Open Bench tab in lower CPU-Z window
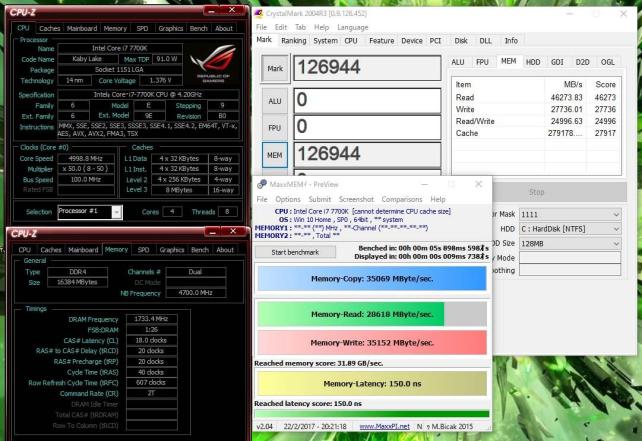642x441 pixels. tap(200, 250)
